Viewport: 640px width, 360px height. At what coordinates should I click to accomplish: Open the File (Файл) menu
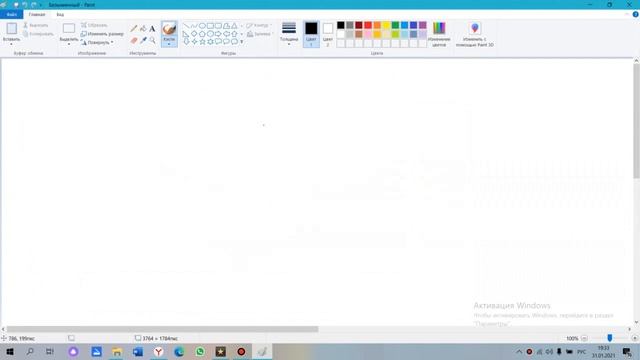coord(12,14)
